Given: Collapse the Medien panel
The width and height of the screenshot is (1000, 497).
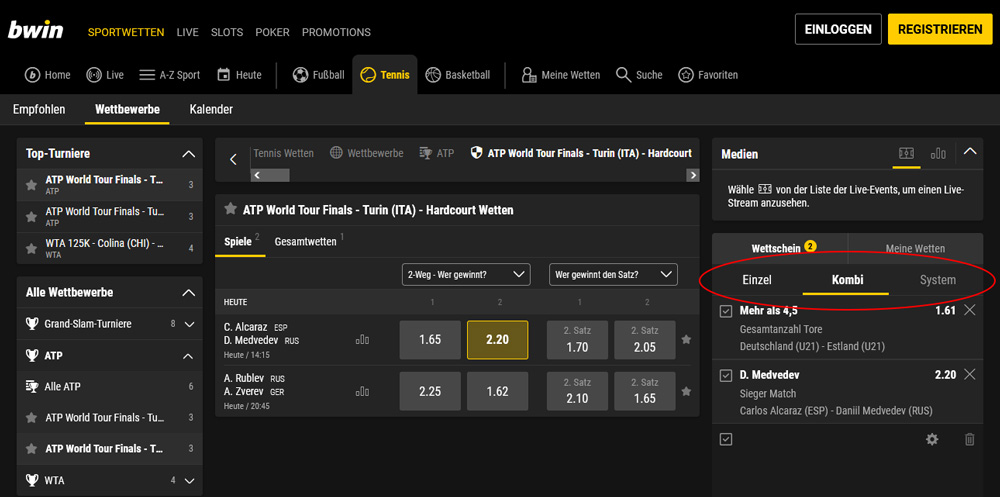Looking at the screenshot, I should (x=970, y=152).
